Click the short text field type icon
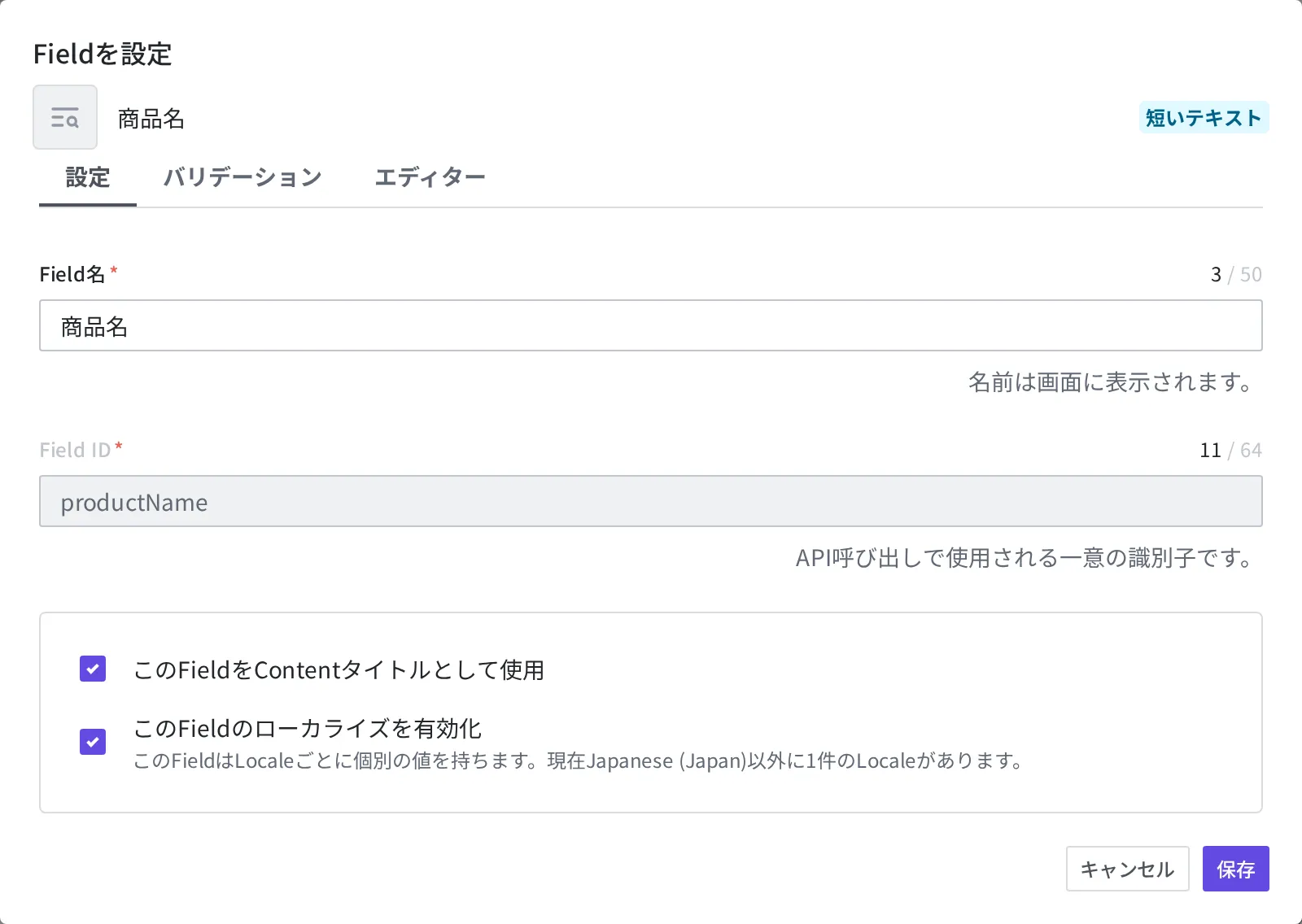1302x924 pixels. pos(65,117)
